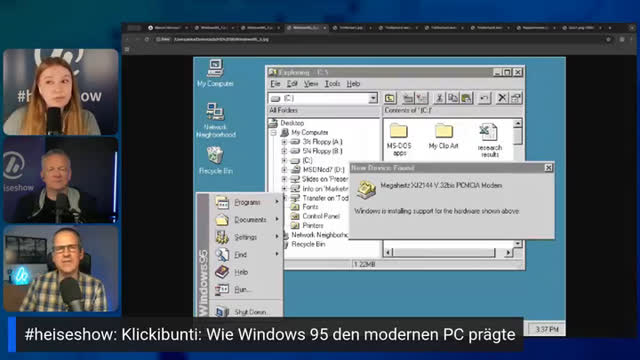This screenshot has width=640, height=360.
Task: Click the browser reload icon
Action: pos(147,40)
